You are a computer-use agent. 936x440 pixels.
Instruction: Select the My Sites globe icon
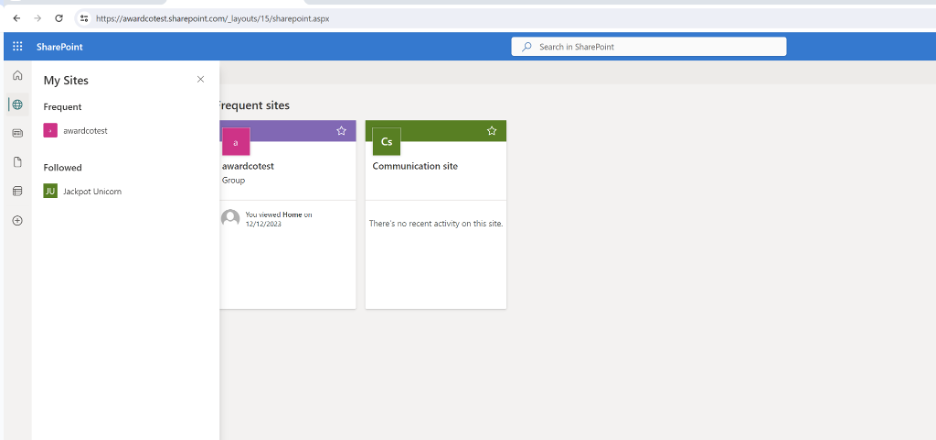(x=17, y=104)
